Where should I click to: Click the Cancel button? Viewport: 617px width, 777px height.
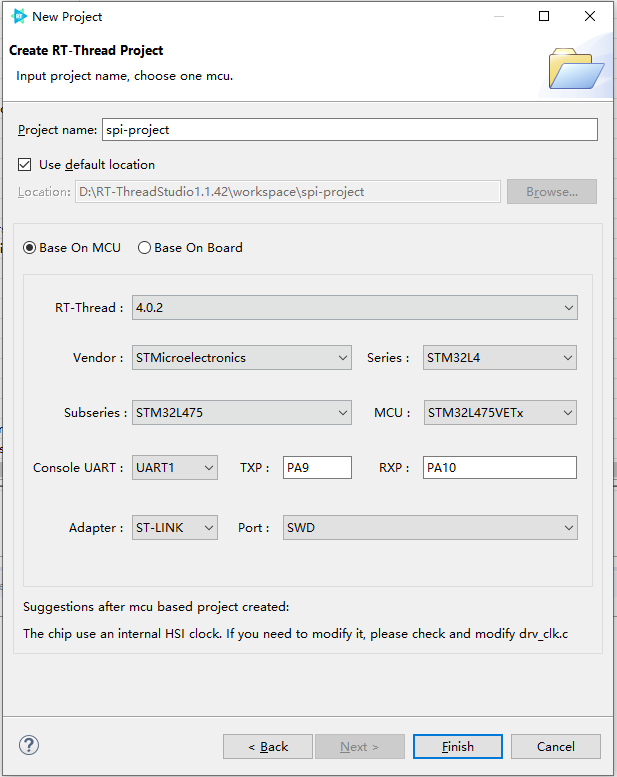pos(556,747)
